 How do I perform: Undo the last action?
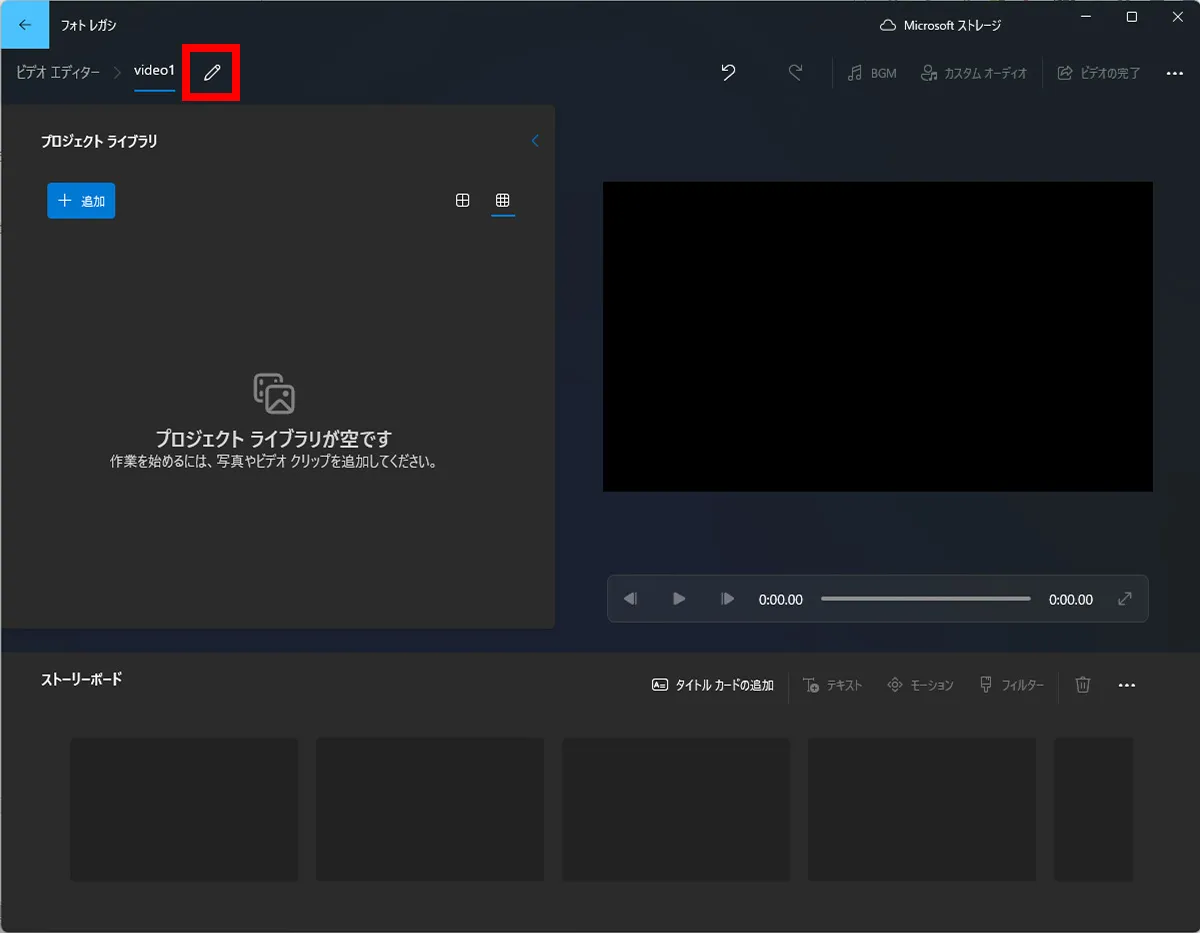(x=727, y=72)
